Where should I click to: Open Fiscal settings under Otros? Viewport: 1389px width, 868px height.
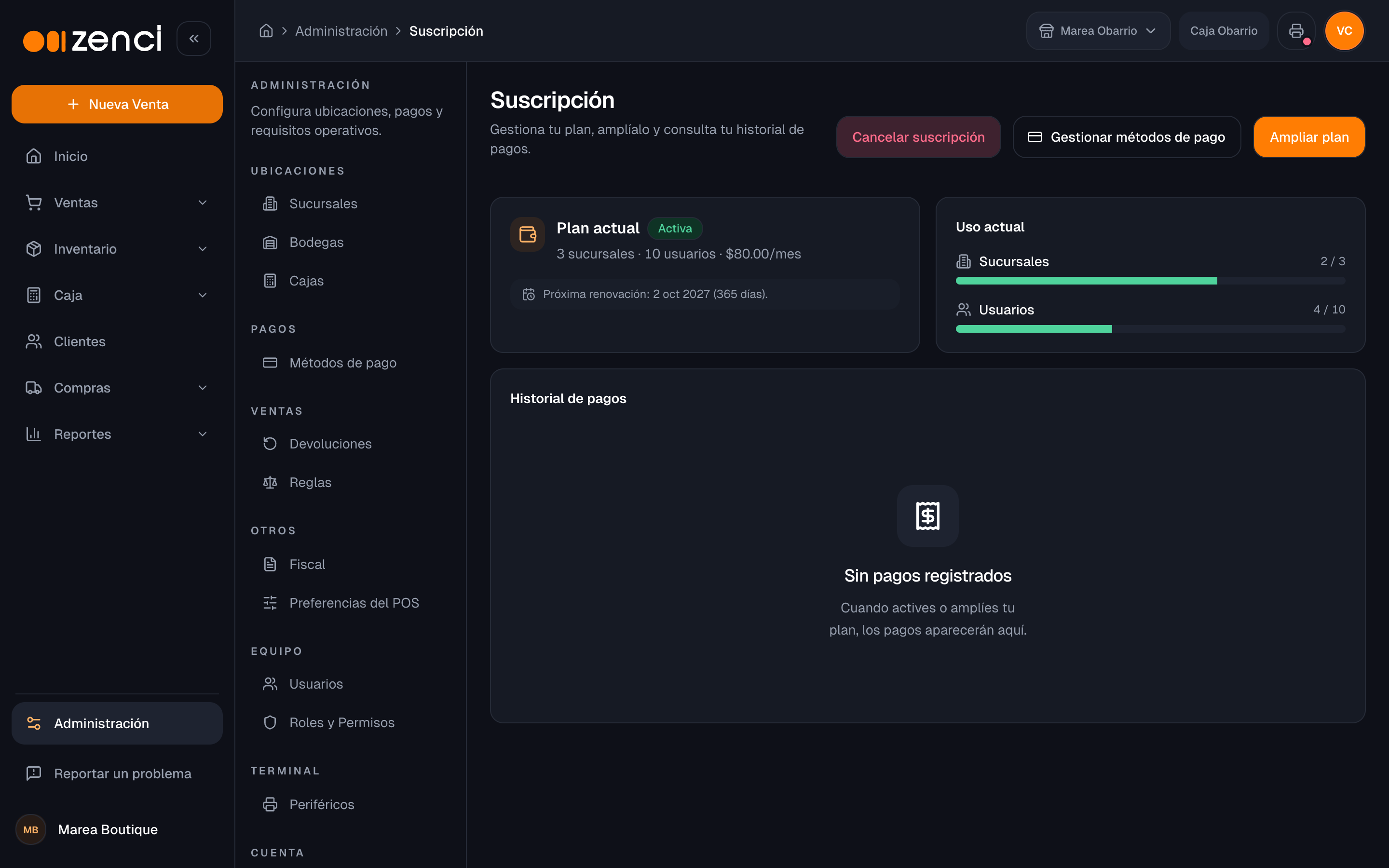click(351, 564)
